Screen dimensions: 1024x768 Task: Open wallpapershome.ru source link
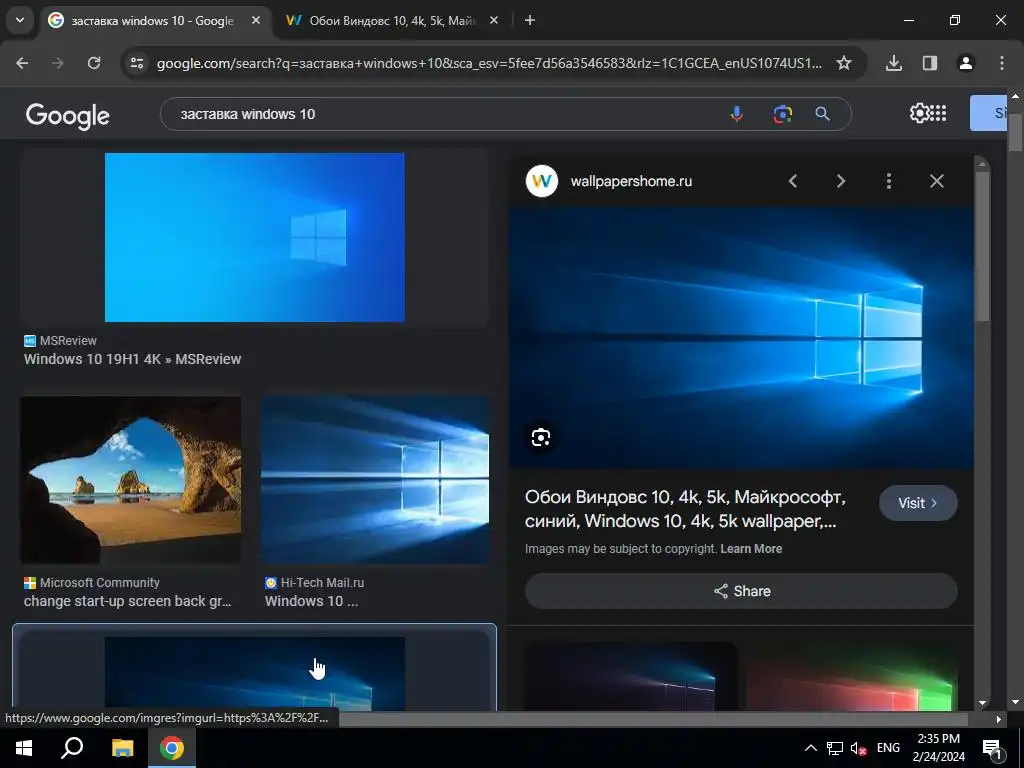pos(631,181)
